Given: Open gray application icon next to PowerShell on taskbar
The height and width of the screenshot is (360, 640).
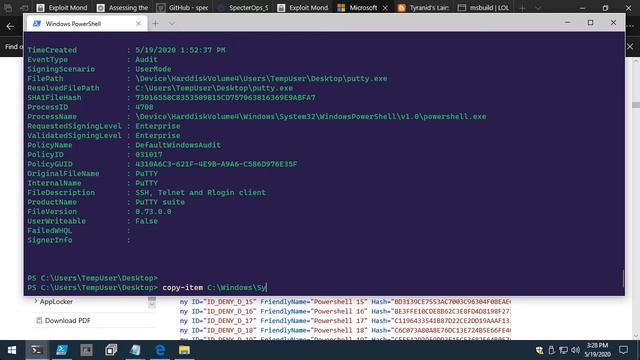Looking at the screenshot, I should (86, 350).
